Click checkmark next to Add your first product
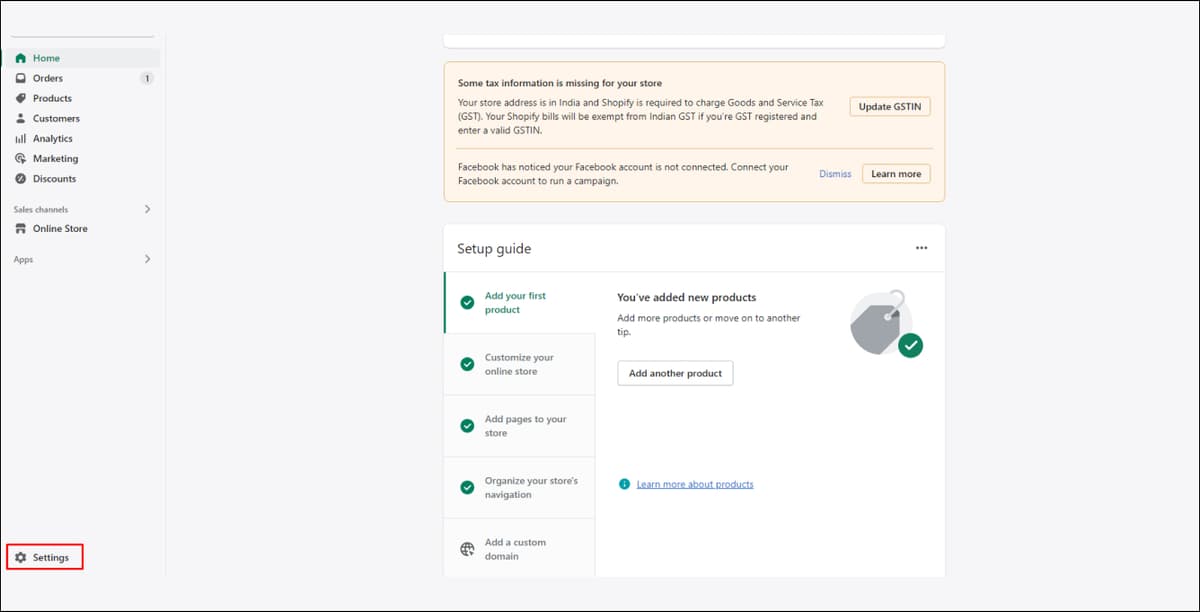 coord(467,302)
